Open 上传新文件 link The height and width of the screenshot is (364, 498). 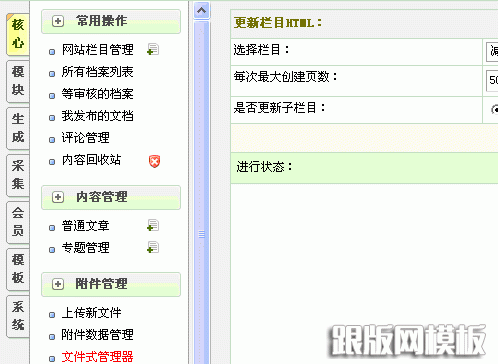pyautogui.click(x=92, y=313)
